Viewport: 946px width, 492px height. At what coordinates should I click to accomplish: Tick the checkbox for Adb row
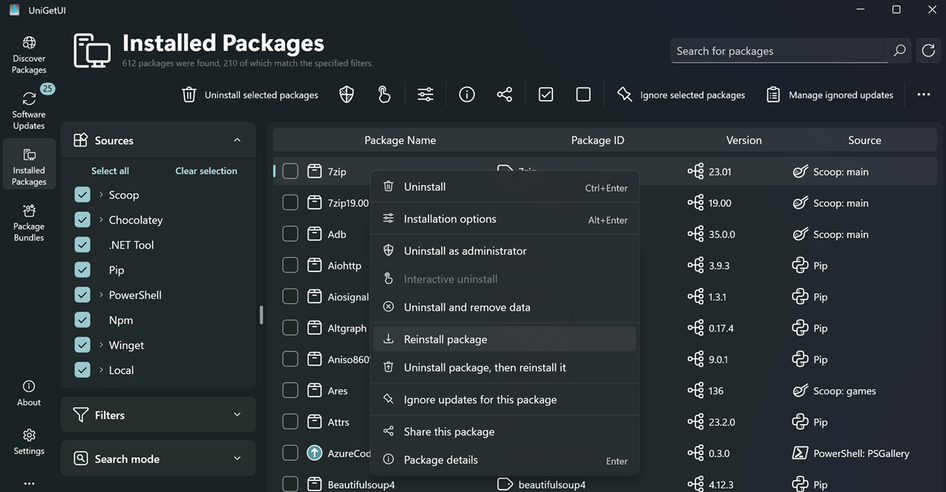click(290, 234)
